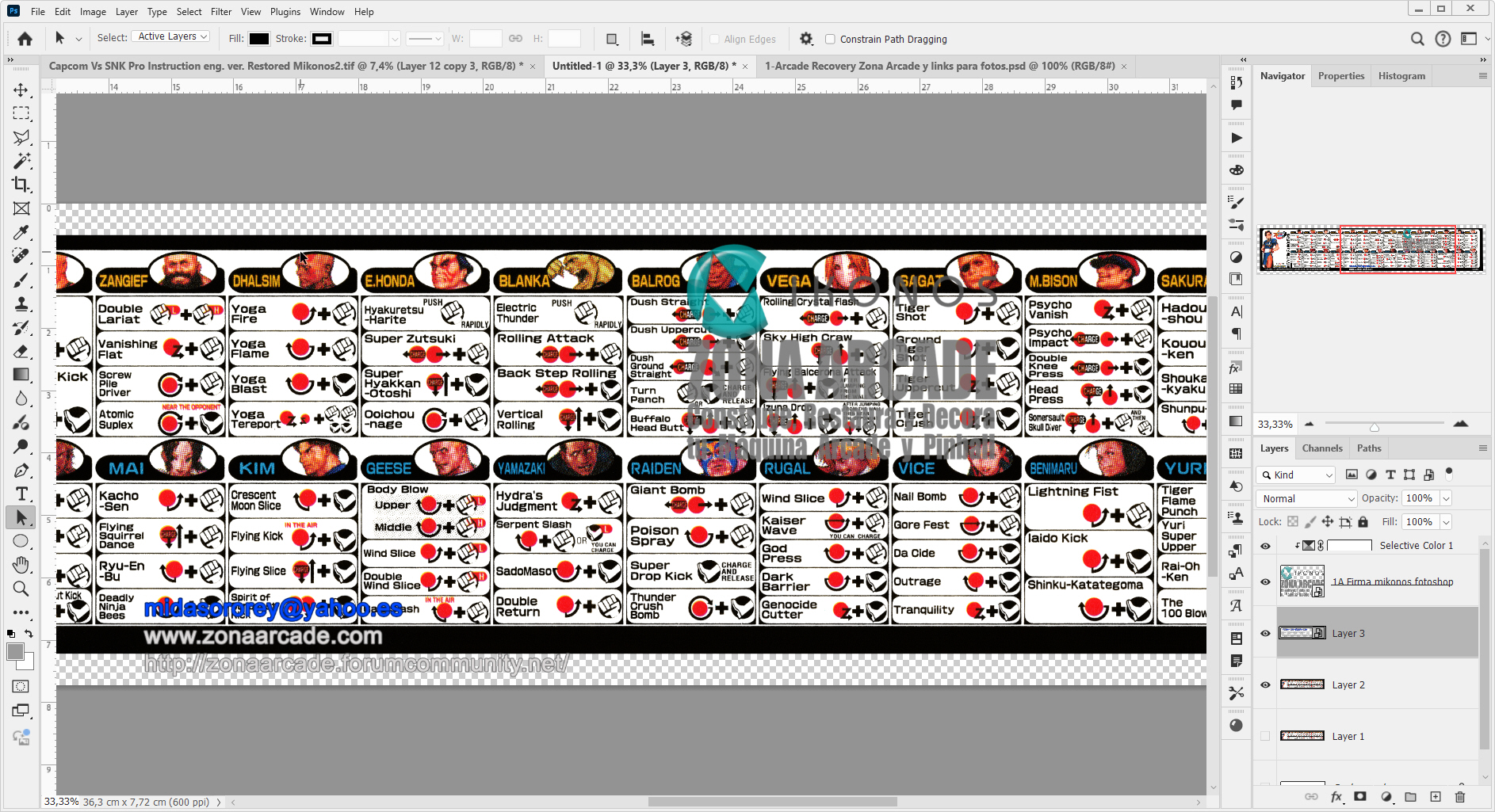
Task: Open the Filter menu
Action: pyautogui.click(x=220, y=11)
